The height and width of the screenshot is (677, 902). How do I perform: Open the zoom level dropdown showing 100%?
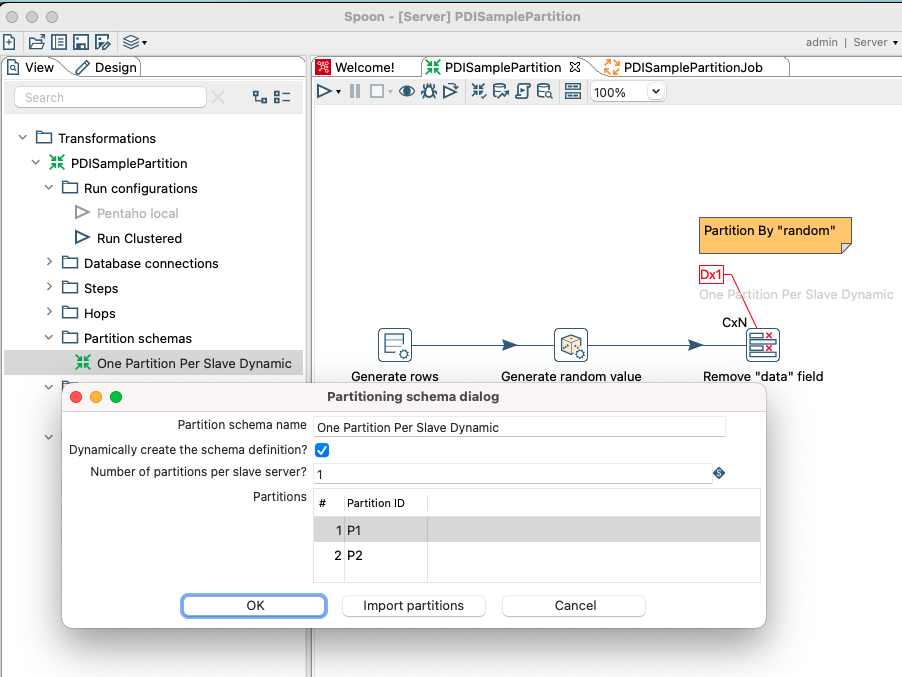[655, 91]
